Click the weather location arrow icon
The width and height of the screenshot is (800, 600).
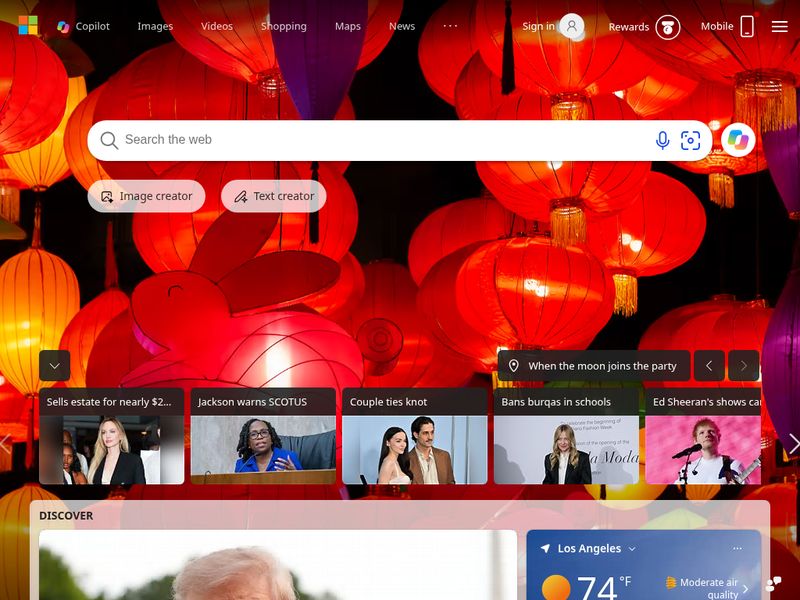point(545,548)
